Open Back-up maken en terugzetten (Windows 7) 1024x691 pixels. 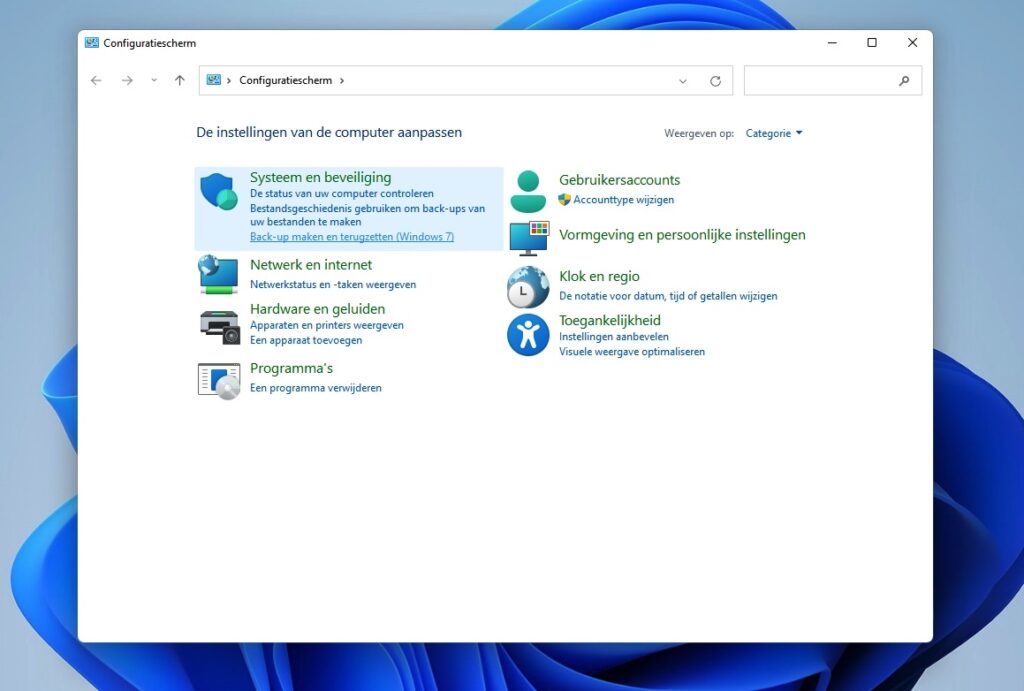[352, 237]
